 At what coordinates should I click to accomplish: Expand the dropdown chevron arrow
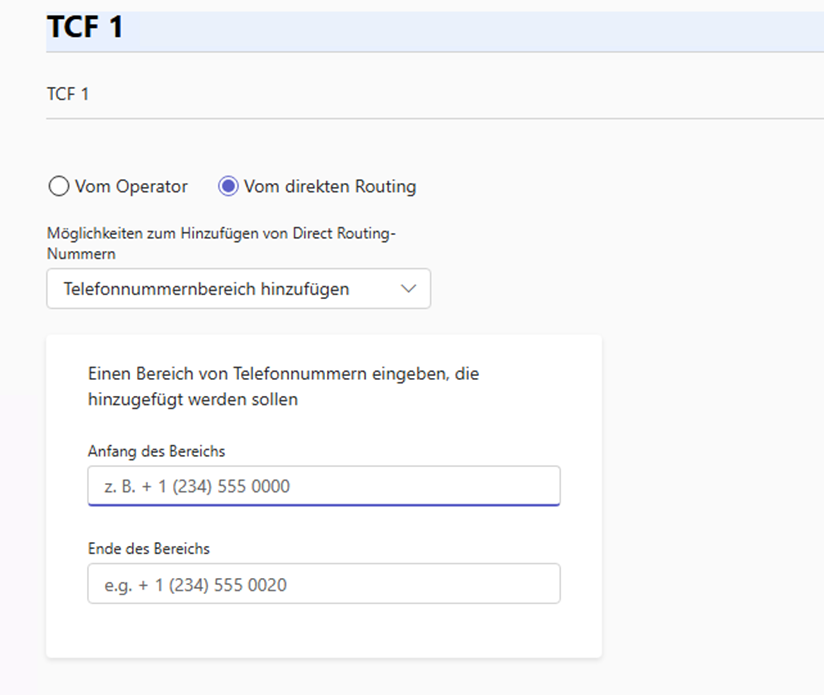[408, 288]
